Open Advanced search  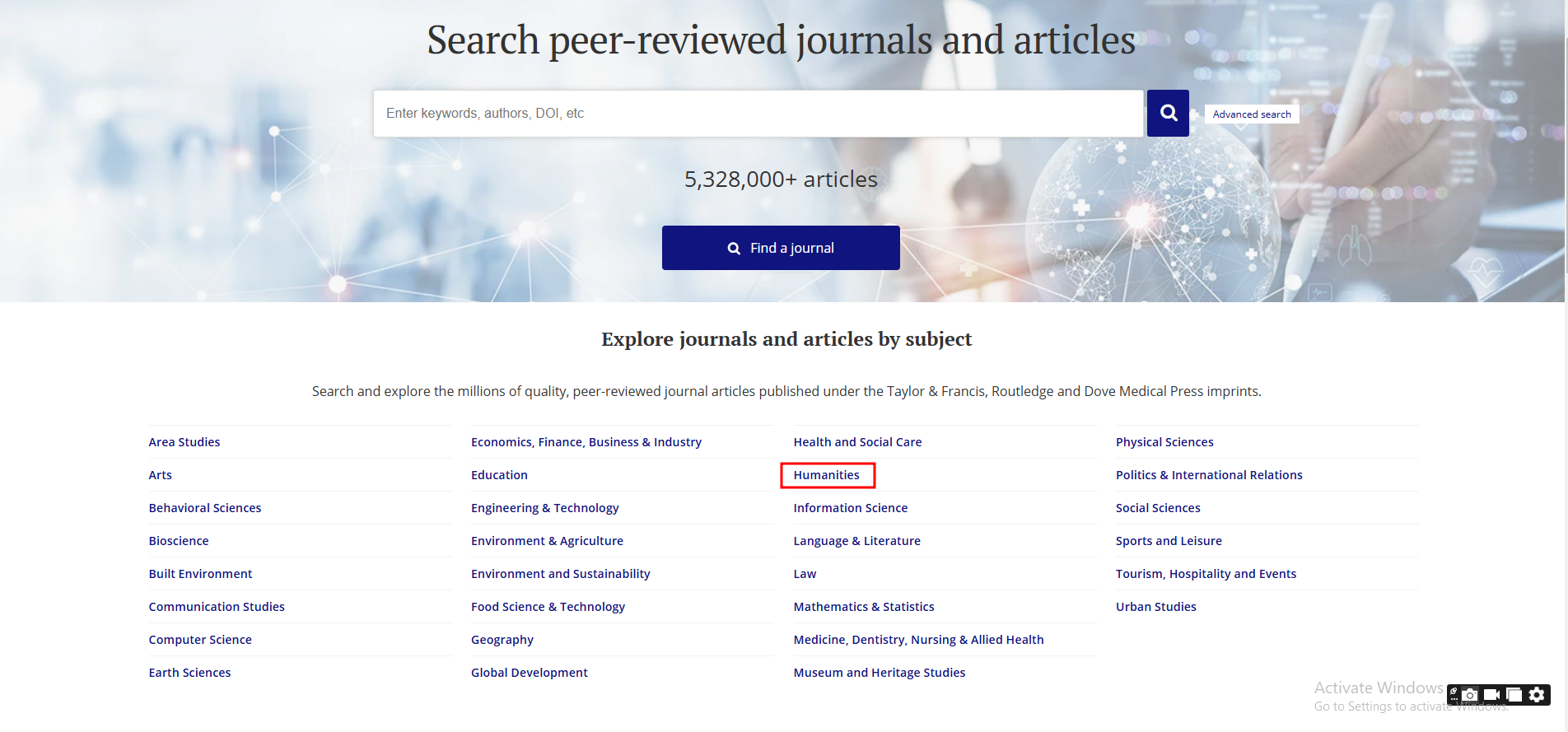tap(1251, 114)
